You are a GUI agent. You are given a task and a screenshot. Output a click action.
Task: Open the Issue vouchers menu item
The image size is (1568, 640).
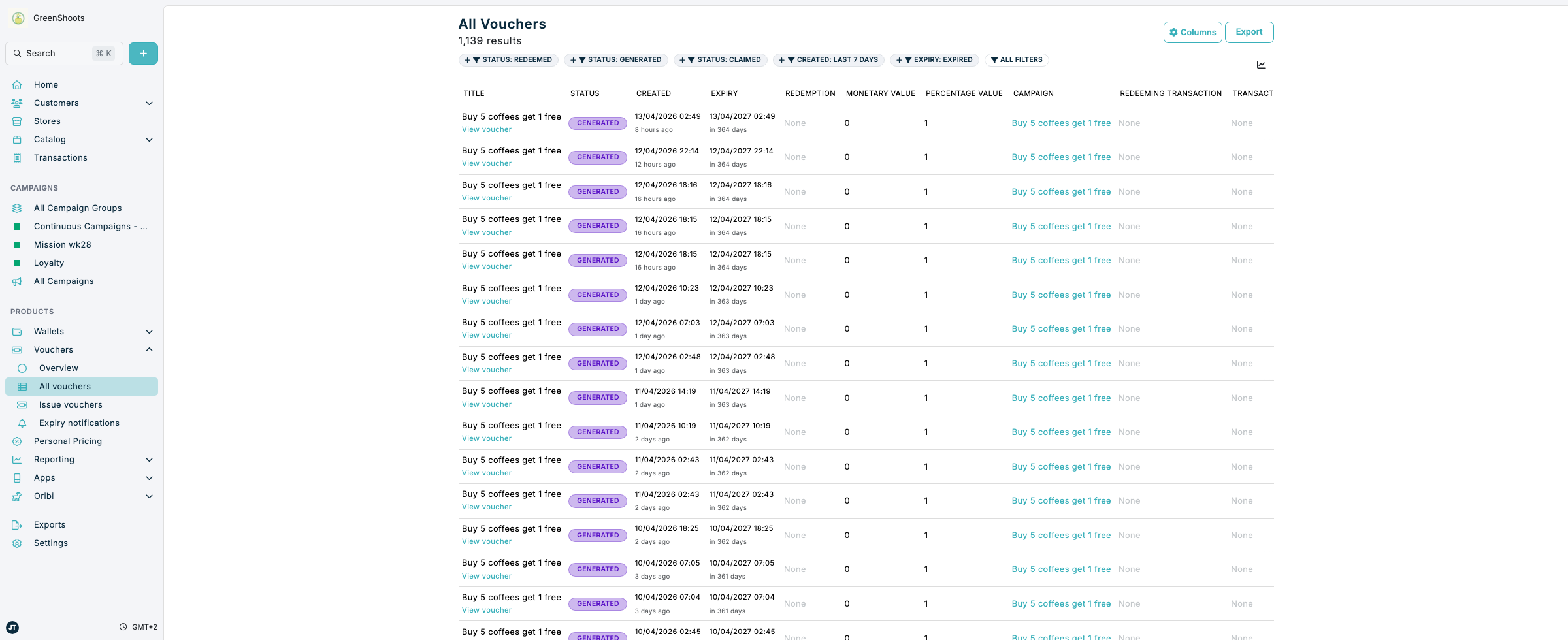point(71,404)
